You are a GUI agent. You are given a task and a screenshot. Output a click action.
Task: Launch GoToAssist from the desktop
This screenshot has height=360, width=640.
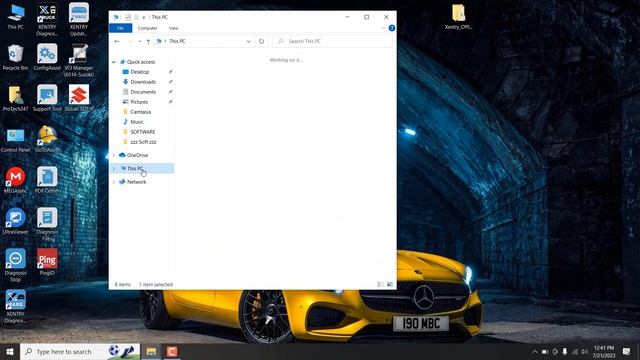[47, 140]
